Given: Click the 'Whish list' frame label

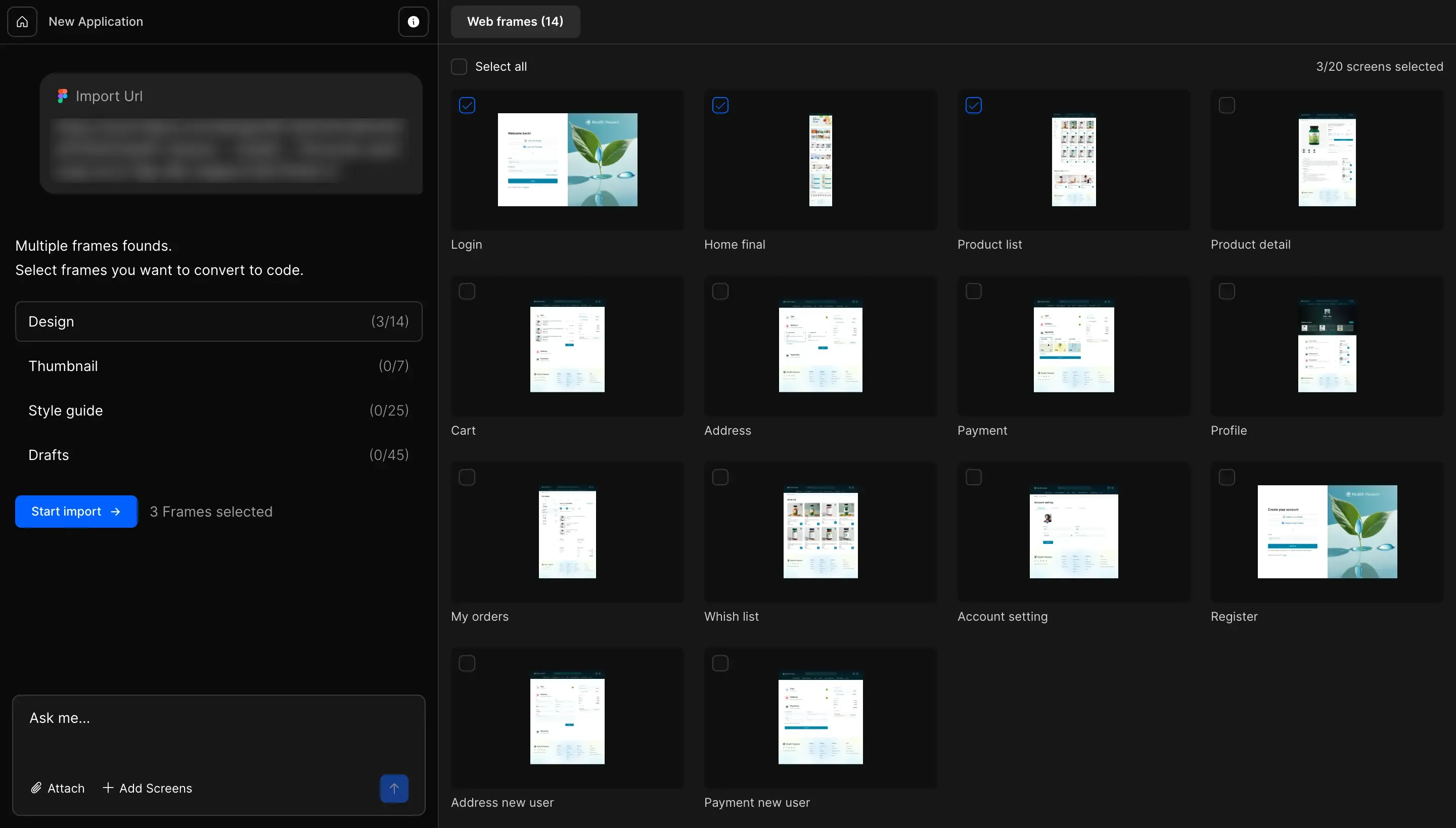Looking at the screenshot, I should (731, 617).
